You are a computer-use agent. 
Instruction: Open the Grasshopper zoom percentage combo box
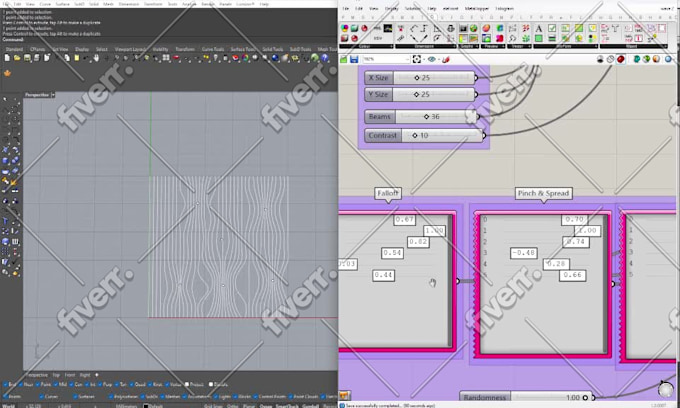386,59
